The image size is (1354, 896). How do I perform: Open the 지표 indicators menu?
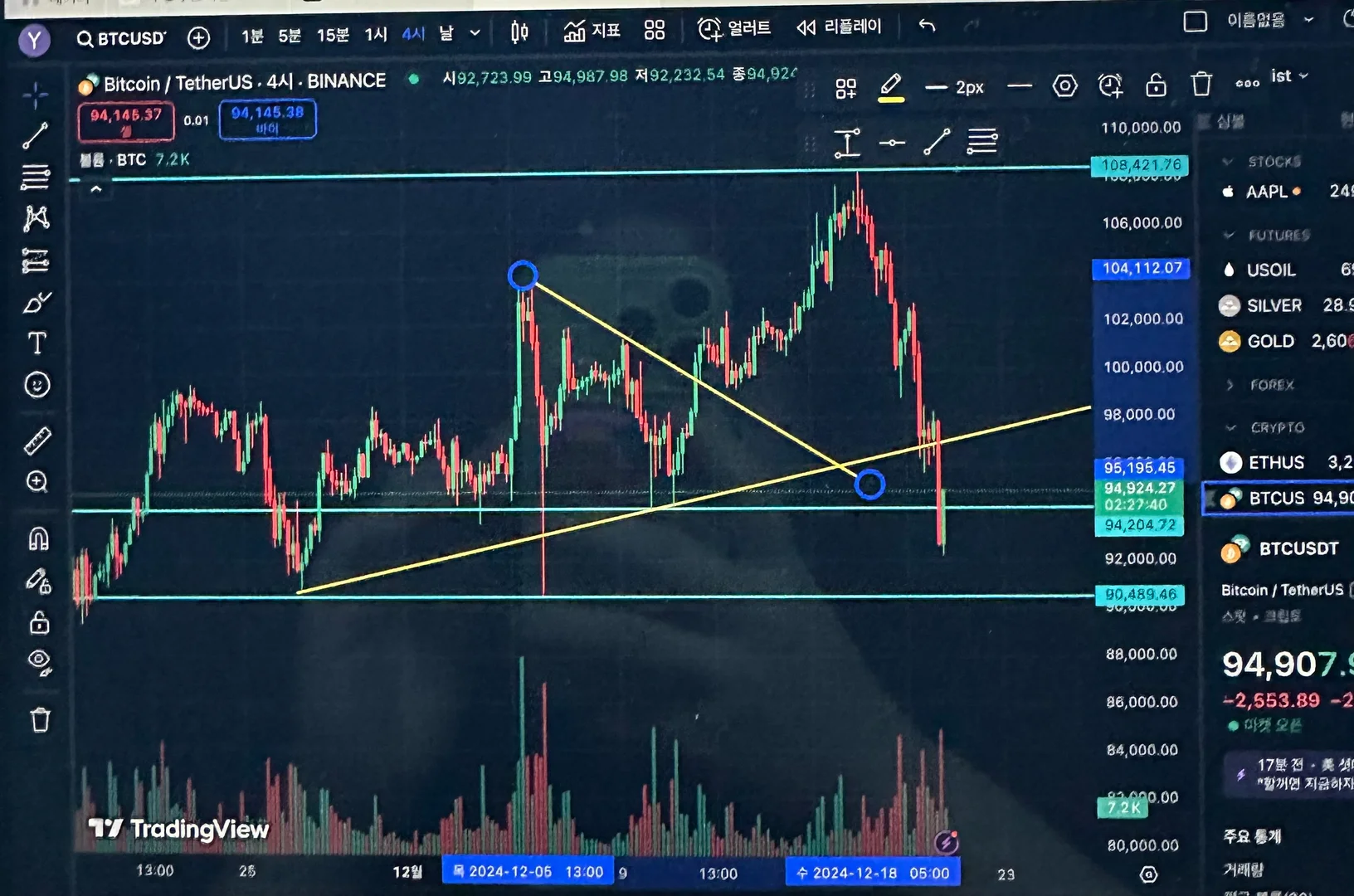(x=592, y=32)
